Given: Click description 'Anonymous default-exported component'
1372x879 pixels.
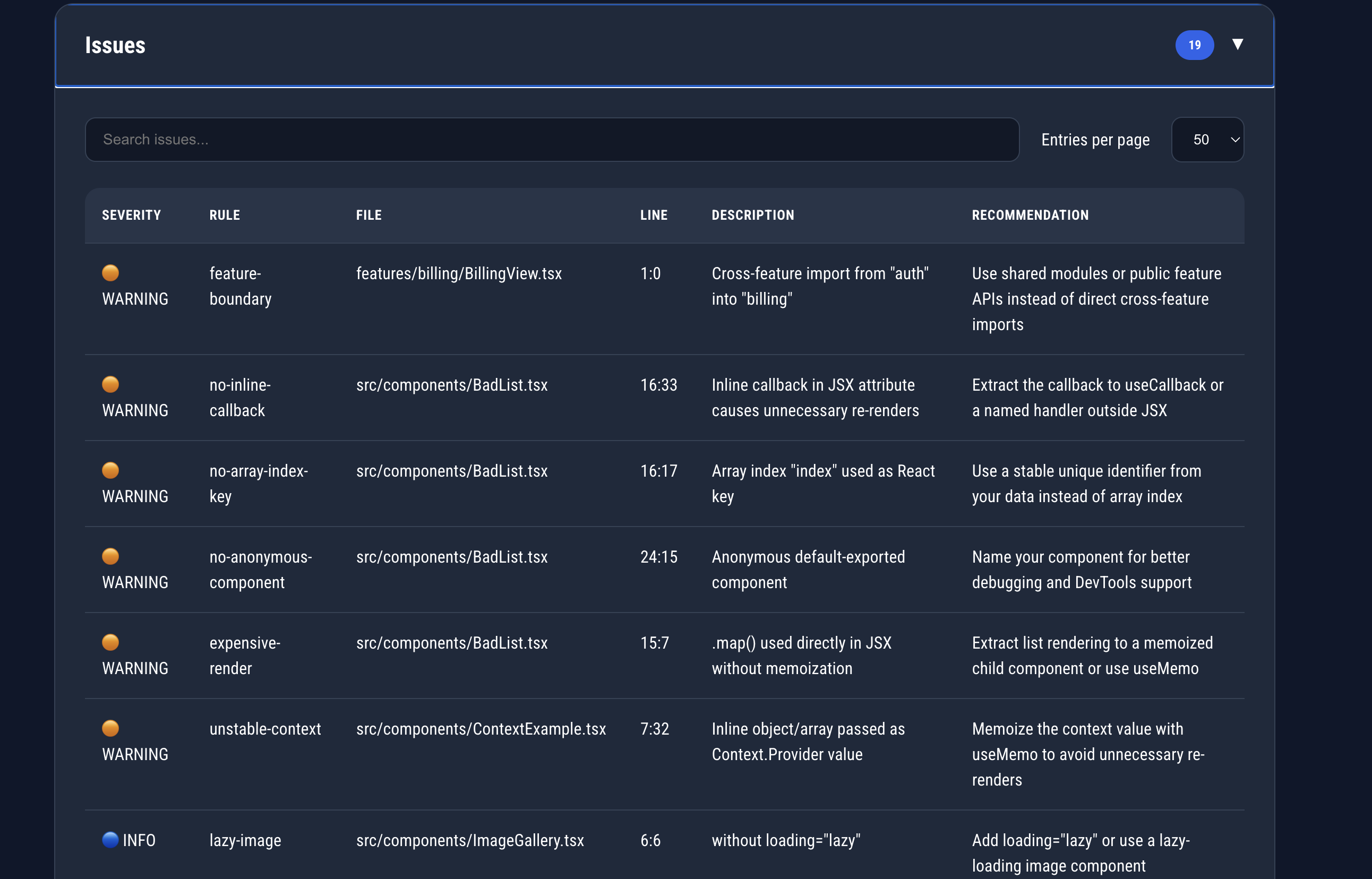Looking at the screenshot, I should pos(809,570).
